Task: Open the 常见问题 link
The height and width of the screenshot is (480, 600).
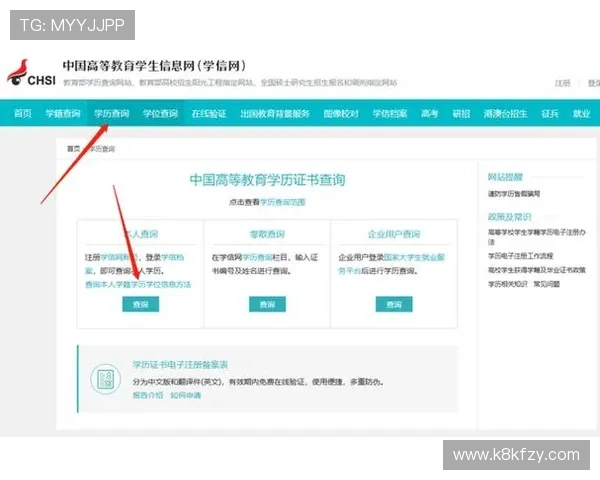Action: click(546, 284)
